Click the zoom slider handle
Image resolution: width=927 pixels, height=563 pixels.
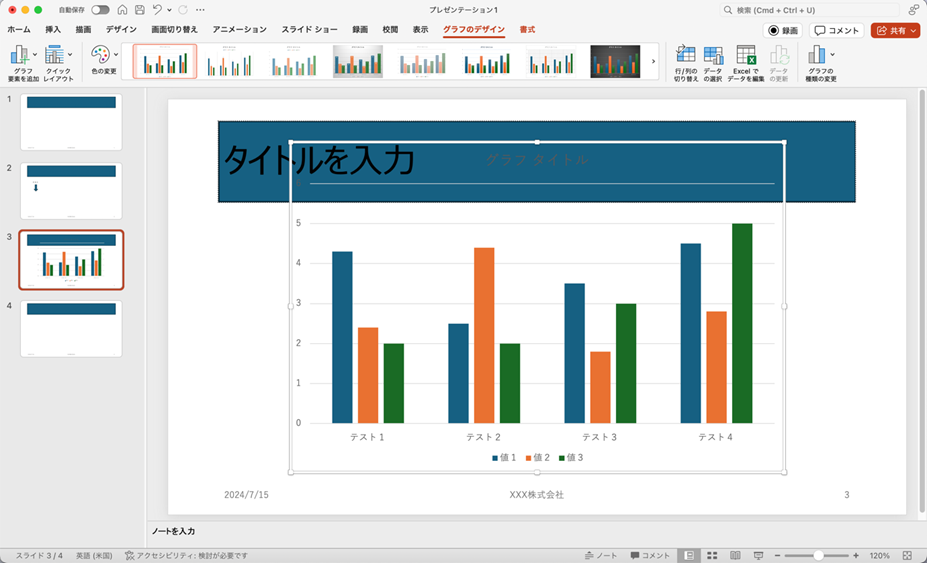[818, 555]
